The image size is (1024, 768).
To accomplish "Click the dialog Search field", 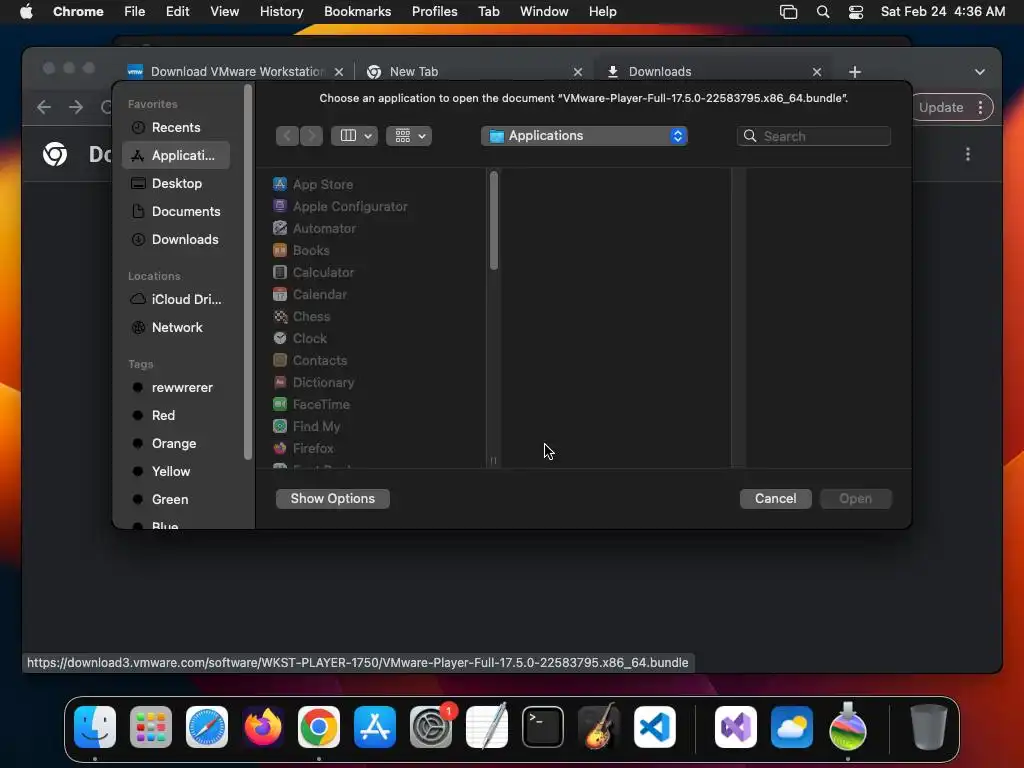I will [814, 136].
